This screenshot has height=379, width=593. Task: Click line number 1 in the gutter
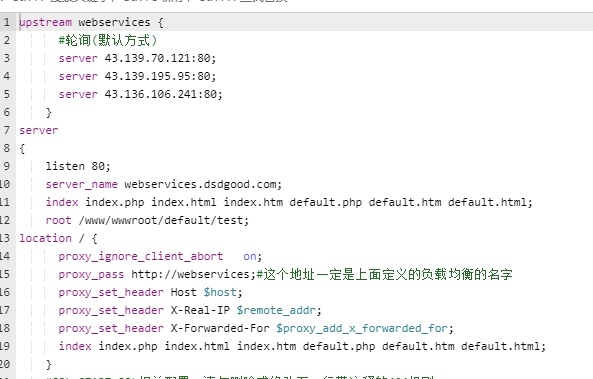tap(7, 22)
